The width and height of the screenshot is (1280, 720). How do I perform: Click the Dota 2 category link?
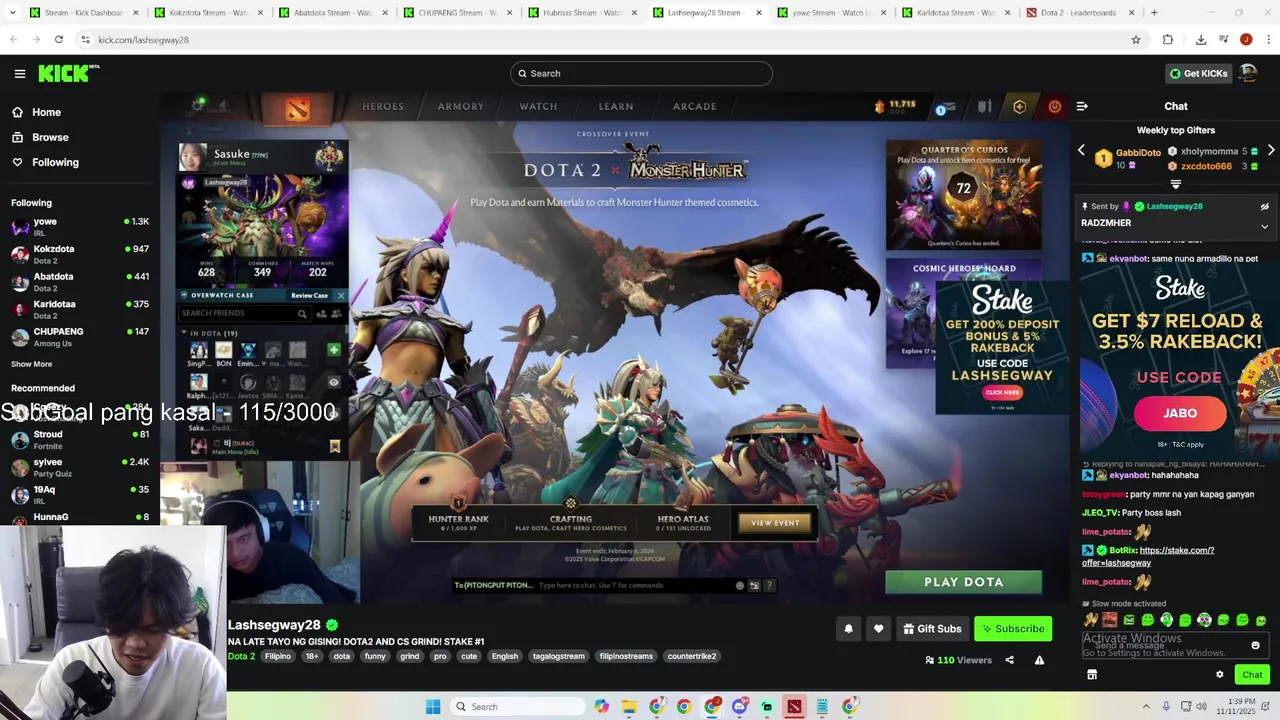click(241, 657)
